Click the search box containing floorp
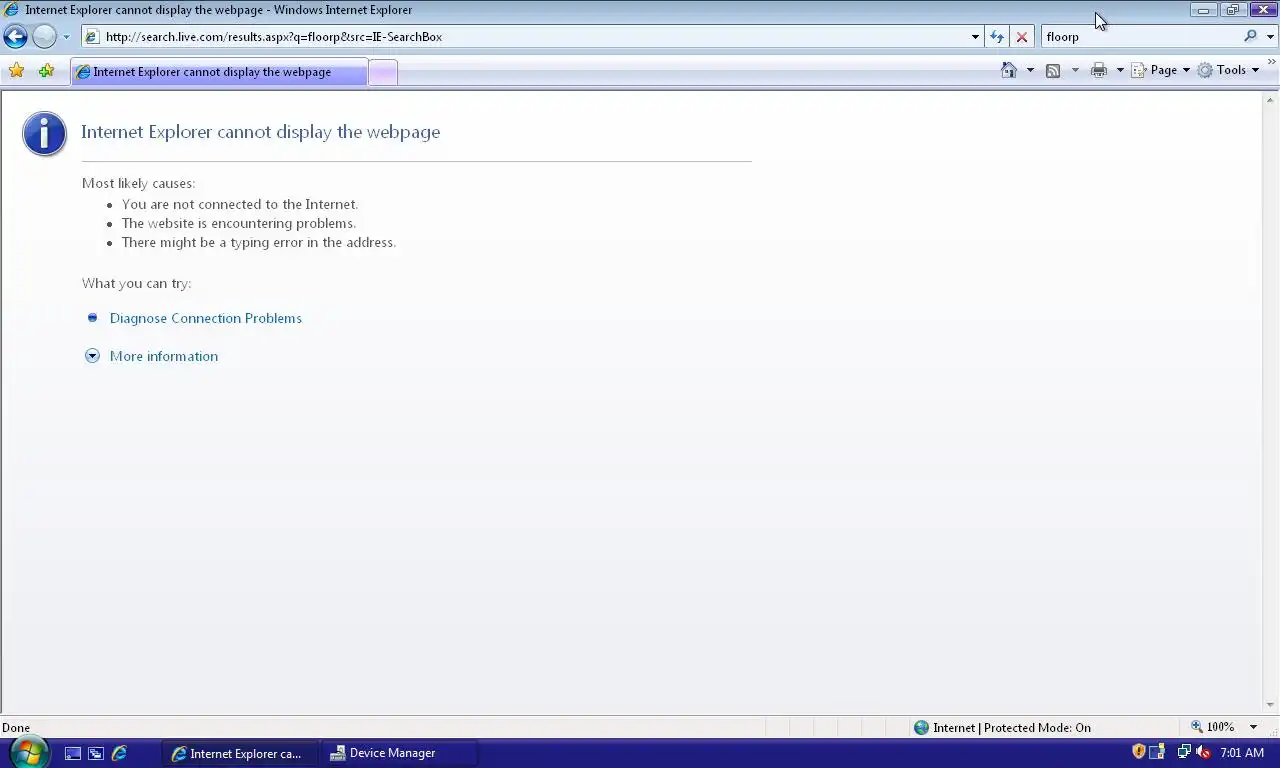 click(1140, 37)
